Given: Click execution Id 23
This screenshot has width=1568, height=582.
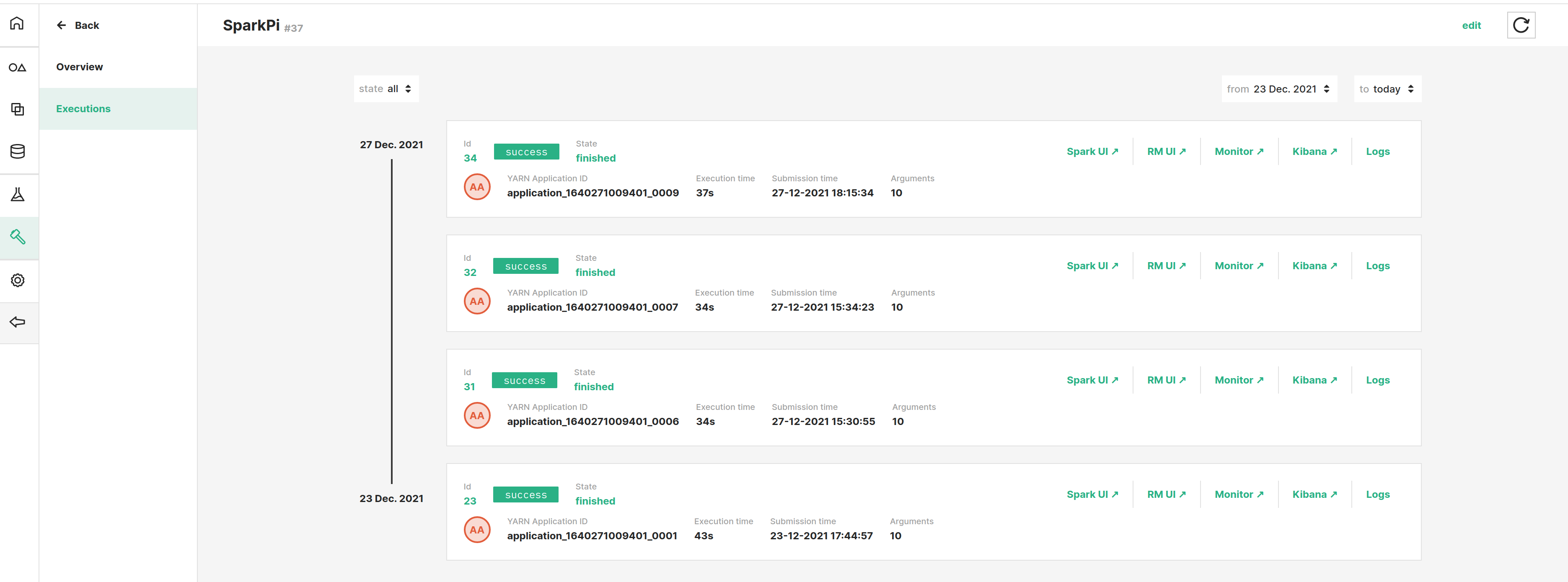Looking at the screenshot, I should point(470,501).
